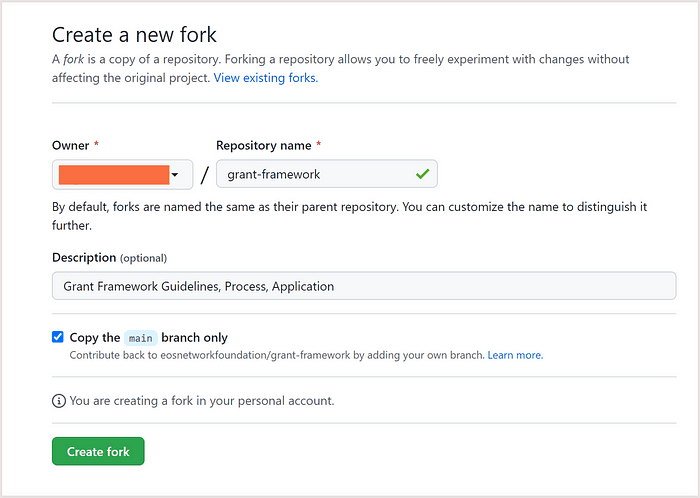This screenshot has height=498, width=700.
Task: Toggle the Copy the main branch only checkbox
Action: [58, 338]
